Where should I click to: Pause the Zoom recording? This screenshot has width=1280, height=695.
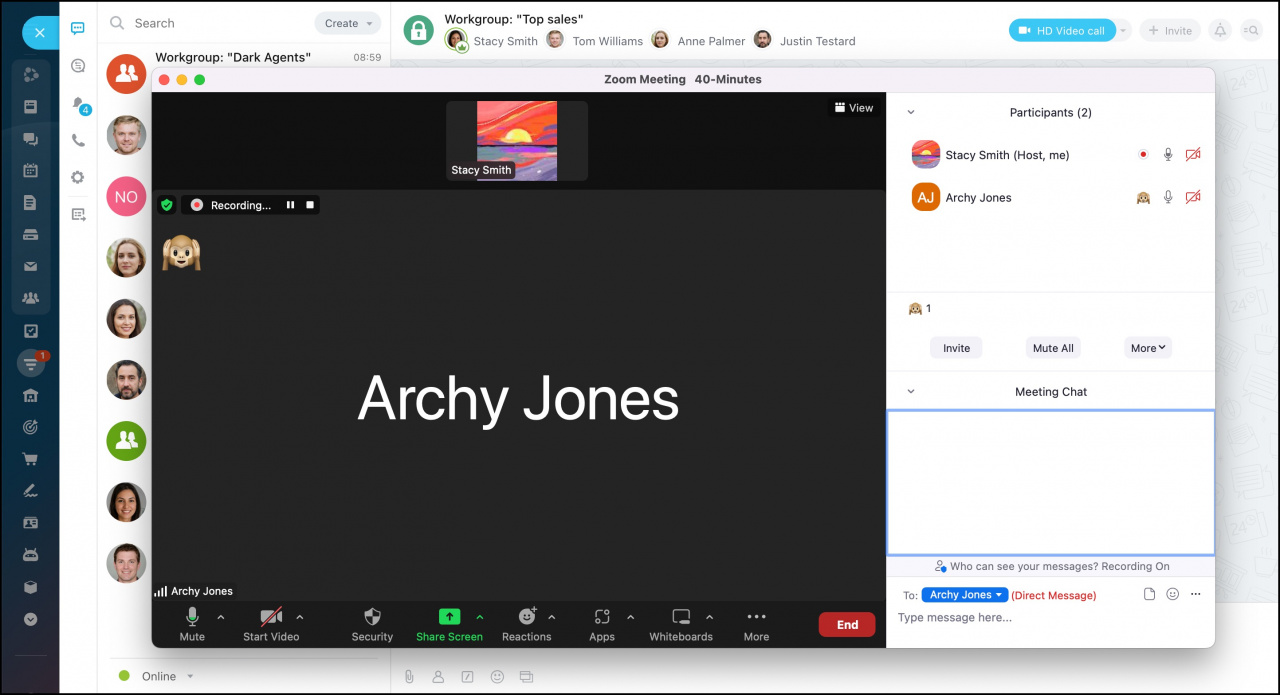[x=290, y=205]
